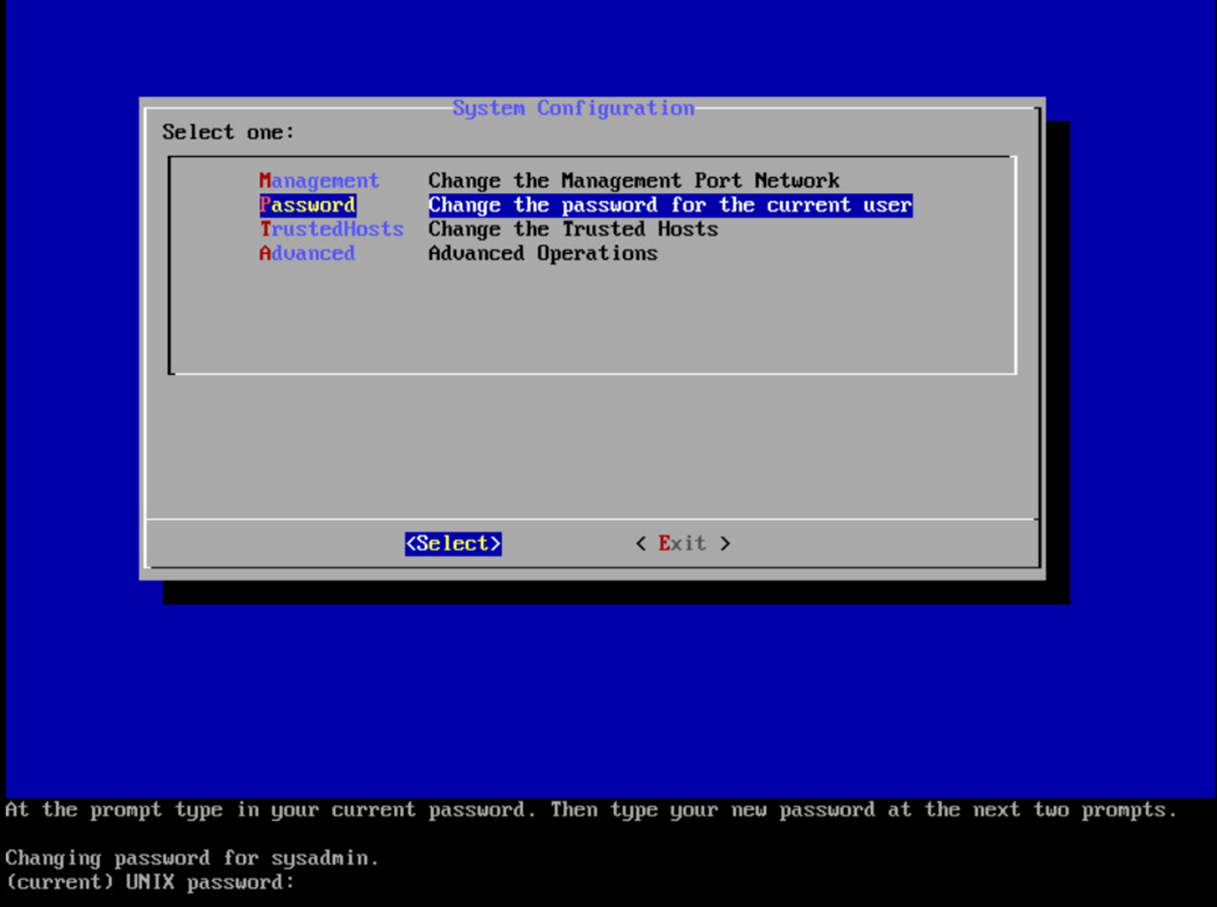Choose the TrustedHosts menu option

coord(331,229)
